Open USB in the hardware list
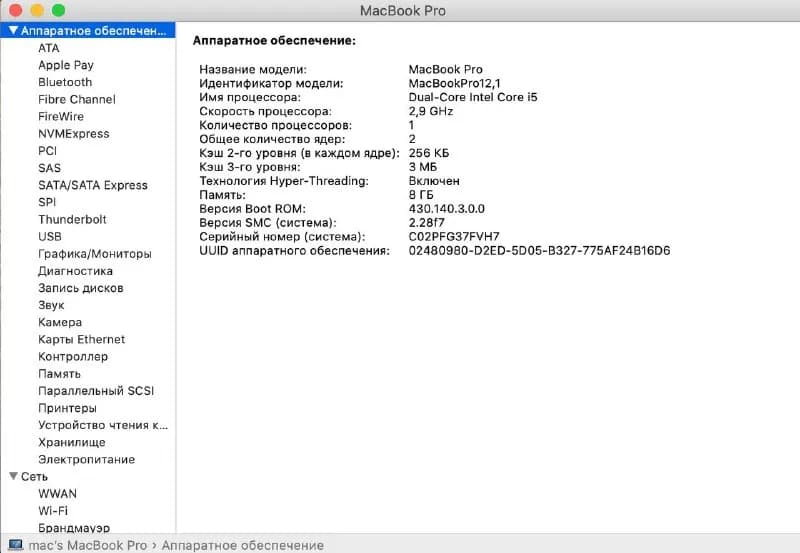 click(49, 237)
